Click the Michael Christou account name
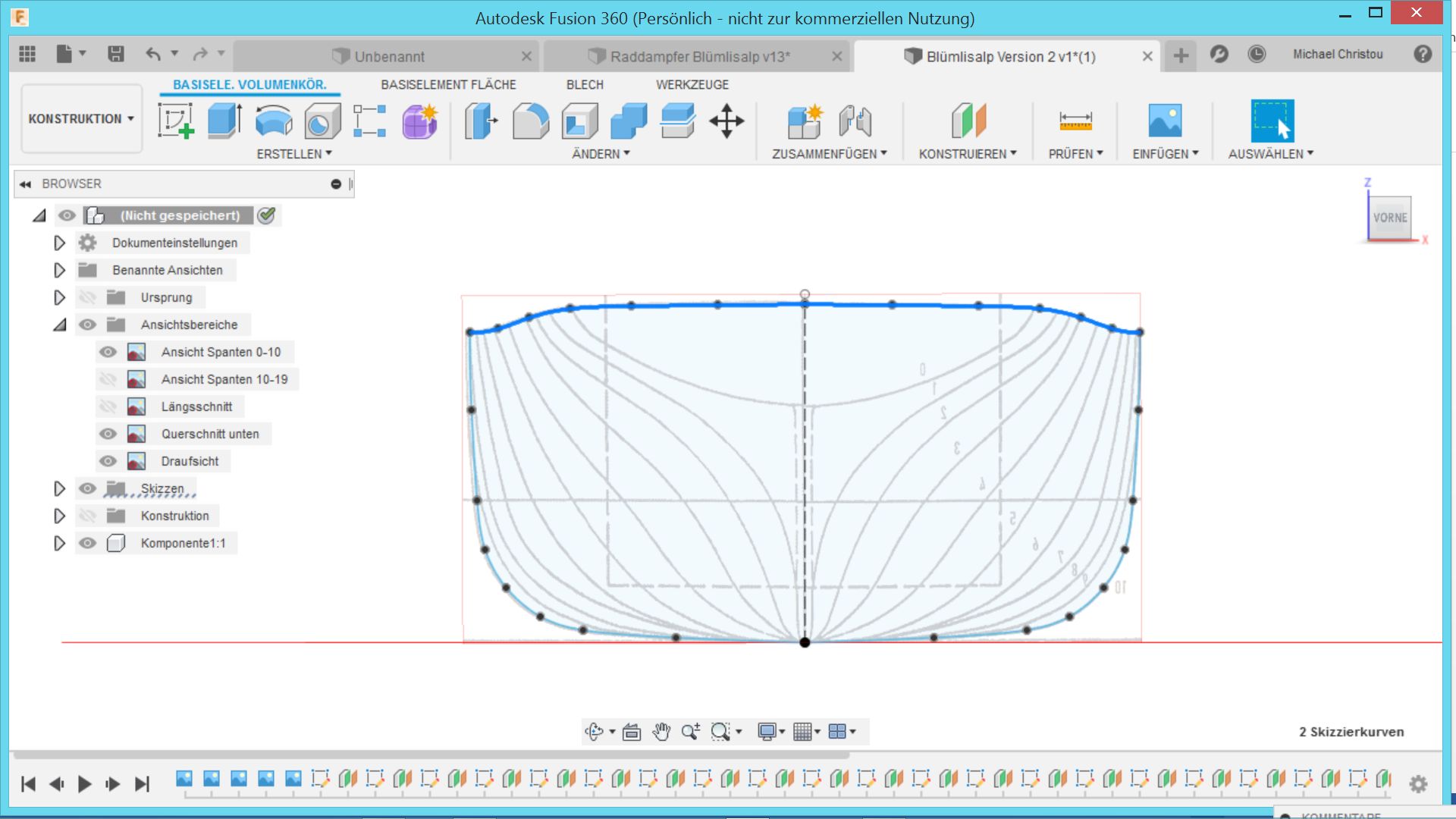1456x819 pixels. tap(1337, 54)
